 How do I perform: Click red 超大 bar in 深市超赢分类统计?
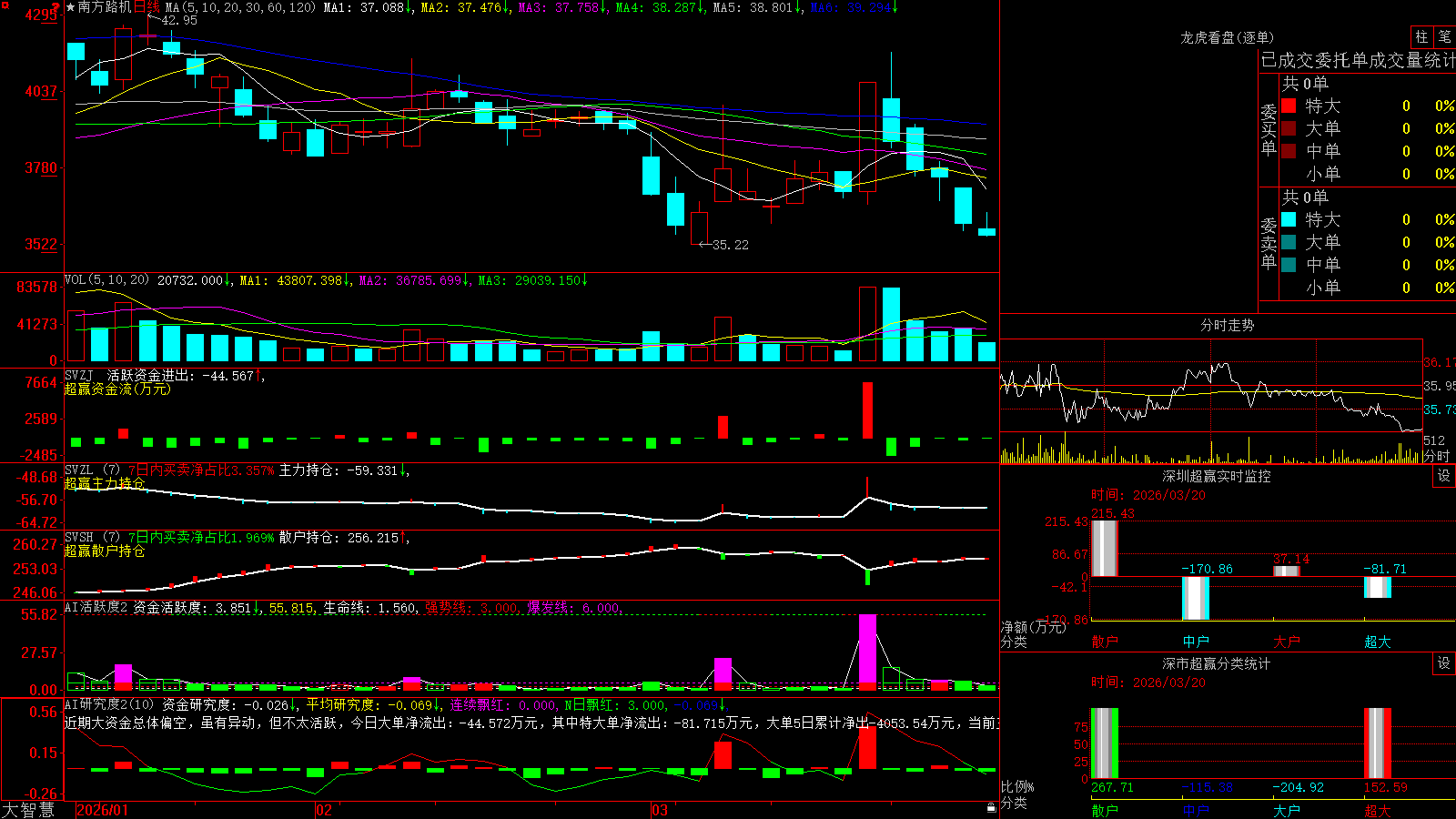(x=1377, y=743)
